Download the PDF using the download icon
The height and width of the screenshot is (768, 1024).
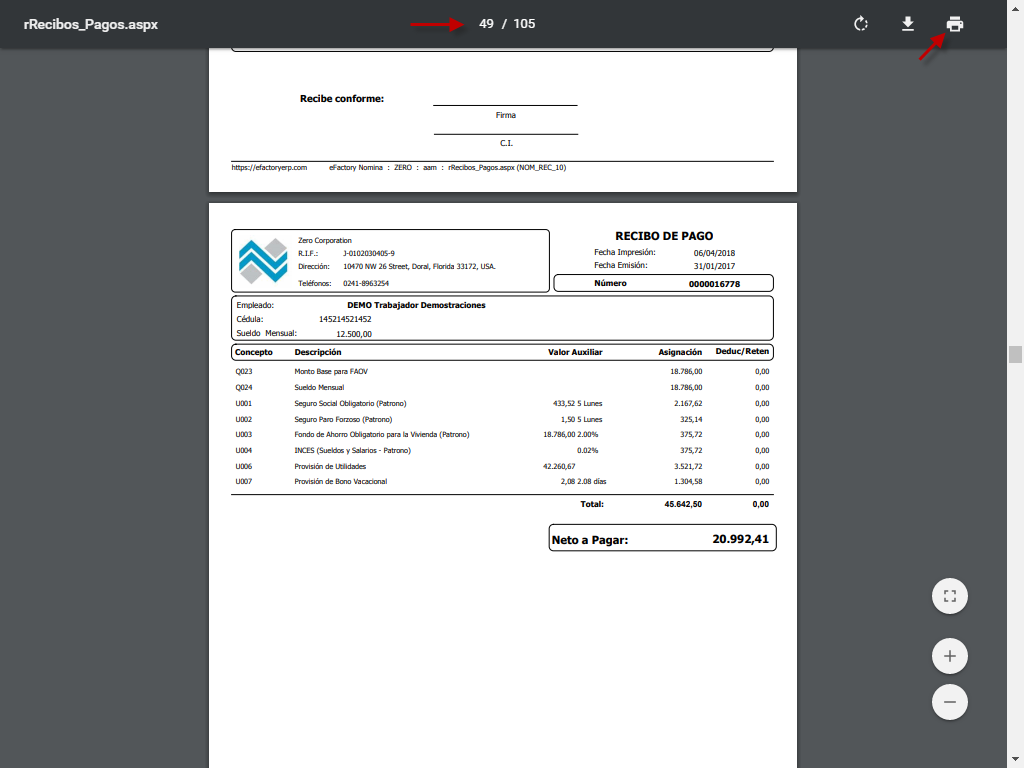point(908,24)
